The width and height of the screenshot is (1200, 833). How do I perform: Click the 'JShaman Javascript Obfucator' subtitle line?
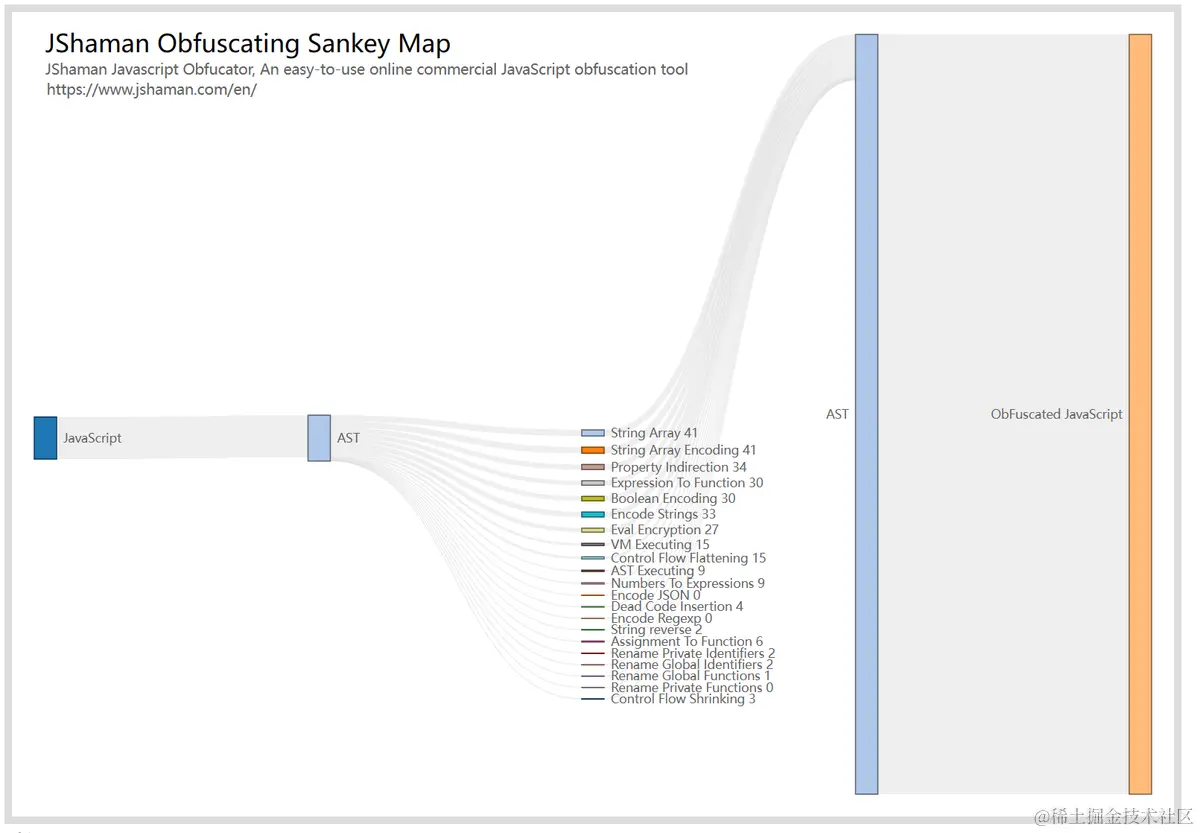point(367,69)
